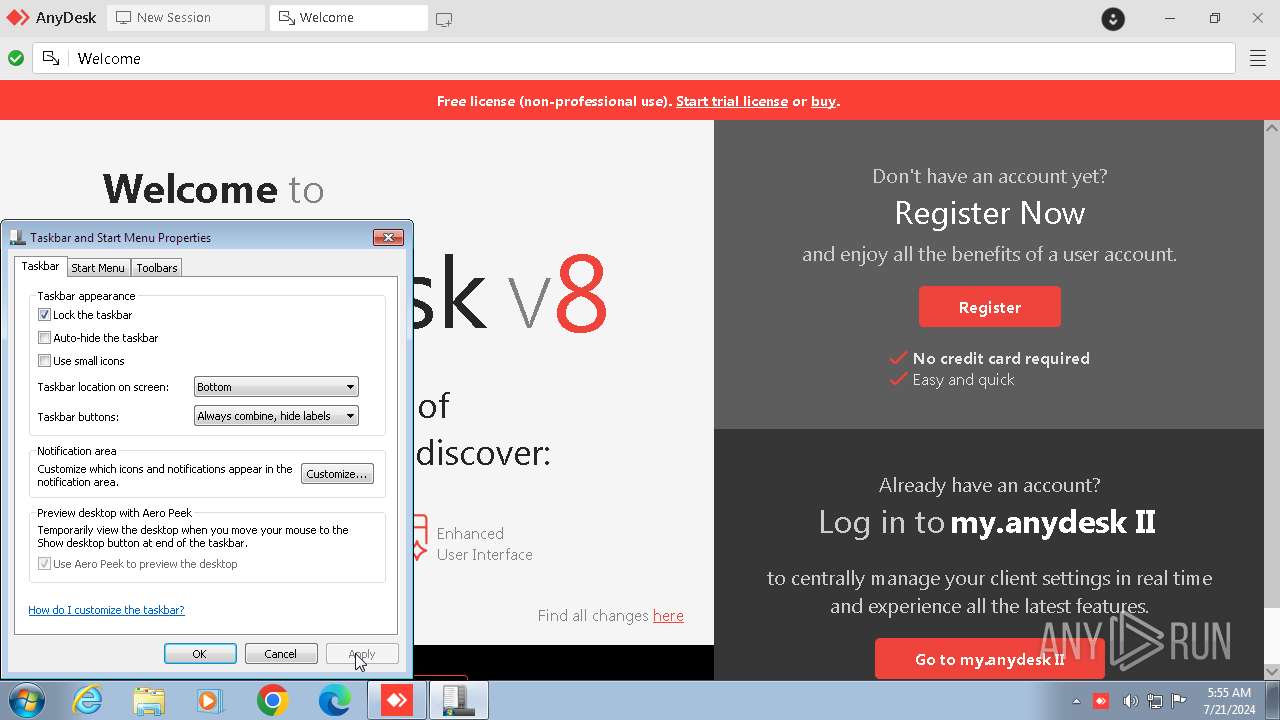Viewport: 1280px width, 720px height.
Task: Select the Welcome tab in AnyDesk
Action: pos(348,18)
